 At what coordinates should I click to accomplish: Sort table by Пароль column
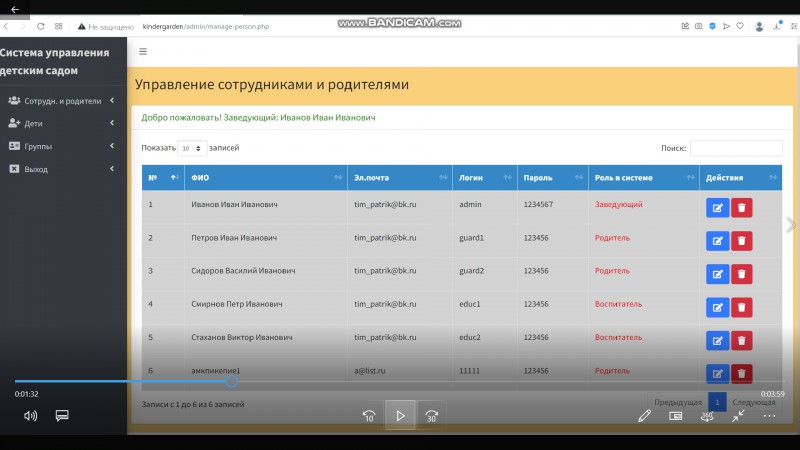(x=553, y=178)
